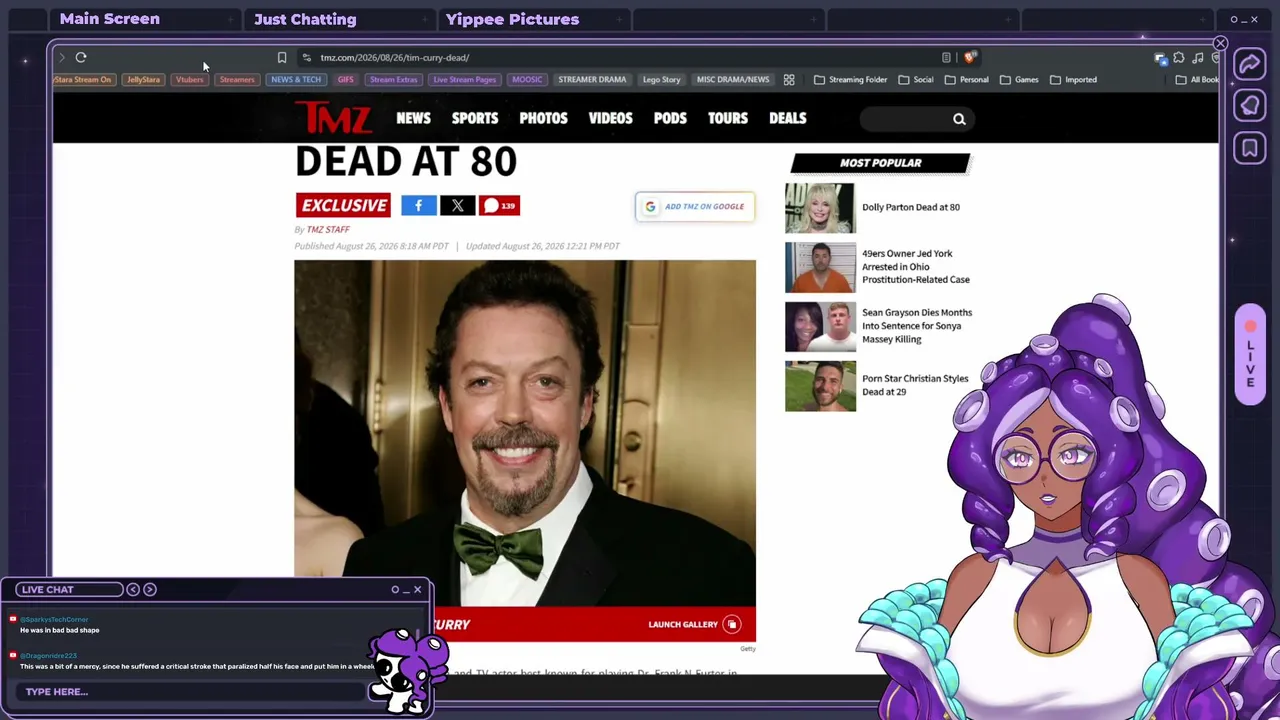1280x720 pixels.
Task: Open the NEWS & TECH bookmark
Action: [x=296, y=80]
